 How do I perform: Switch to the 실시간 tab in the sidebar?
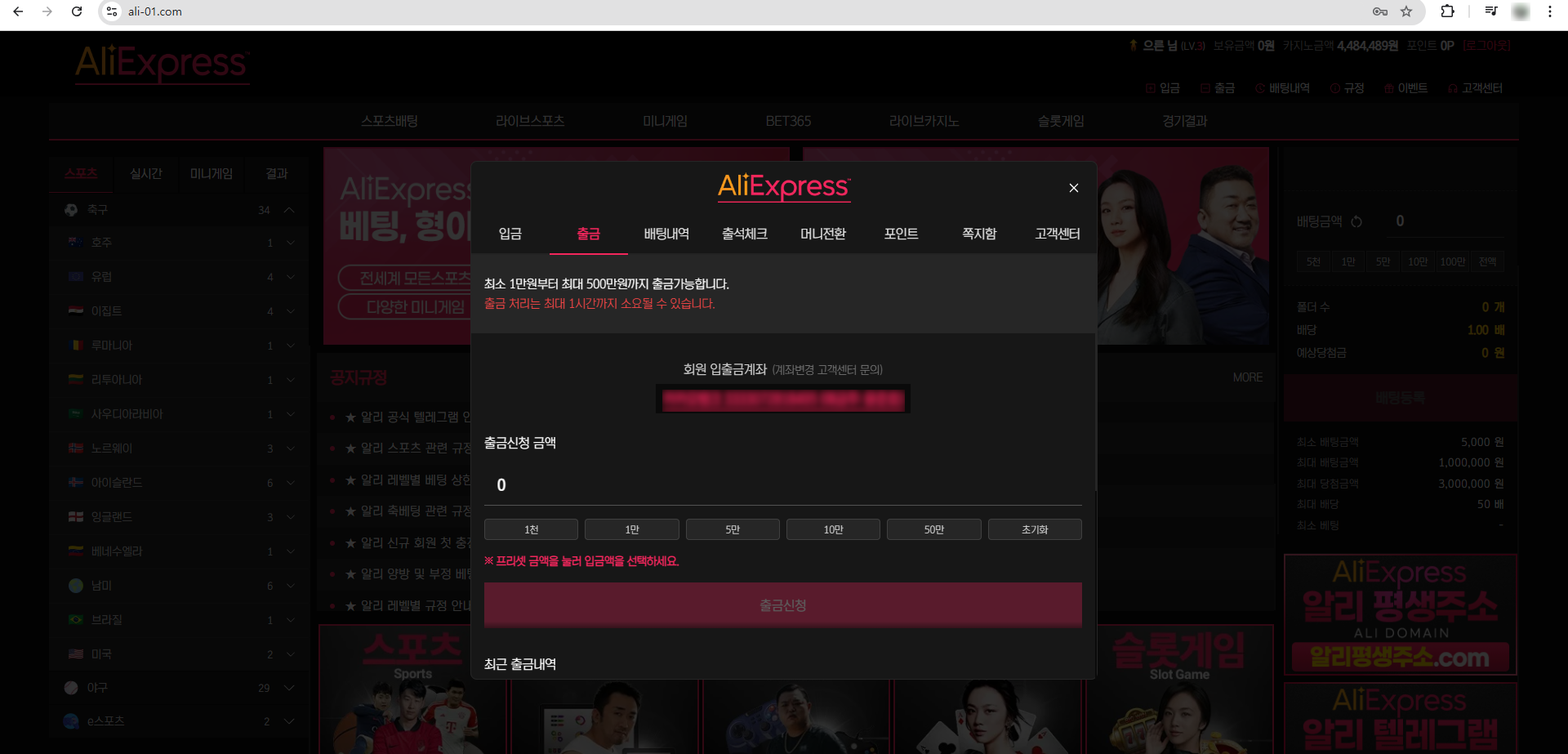point(146,174)
